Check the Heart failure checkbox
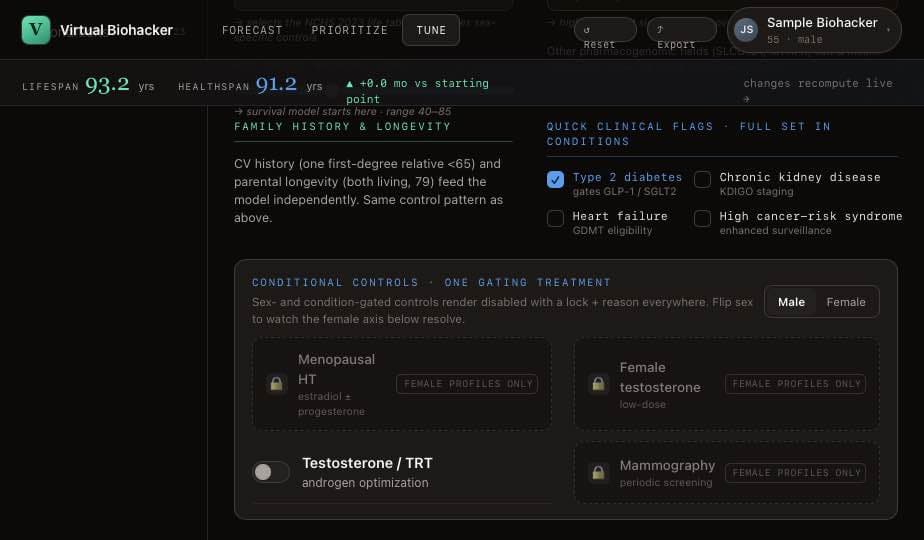The width and height of the screenshot is (924, 540). pyautogui.click(x=555, y=219)
